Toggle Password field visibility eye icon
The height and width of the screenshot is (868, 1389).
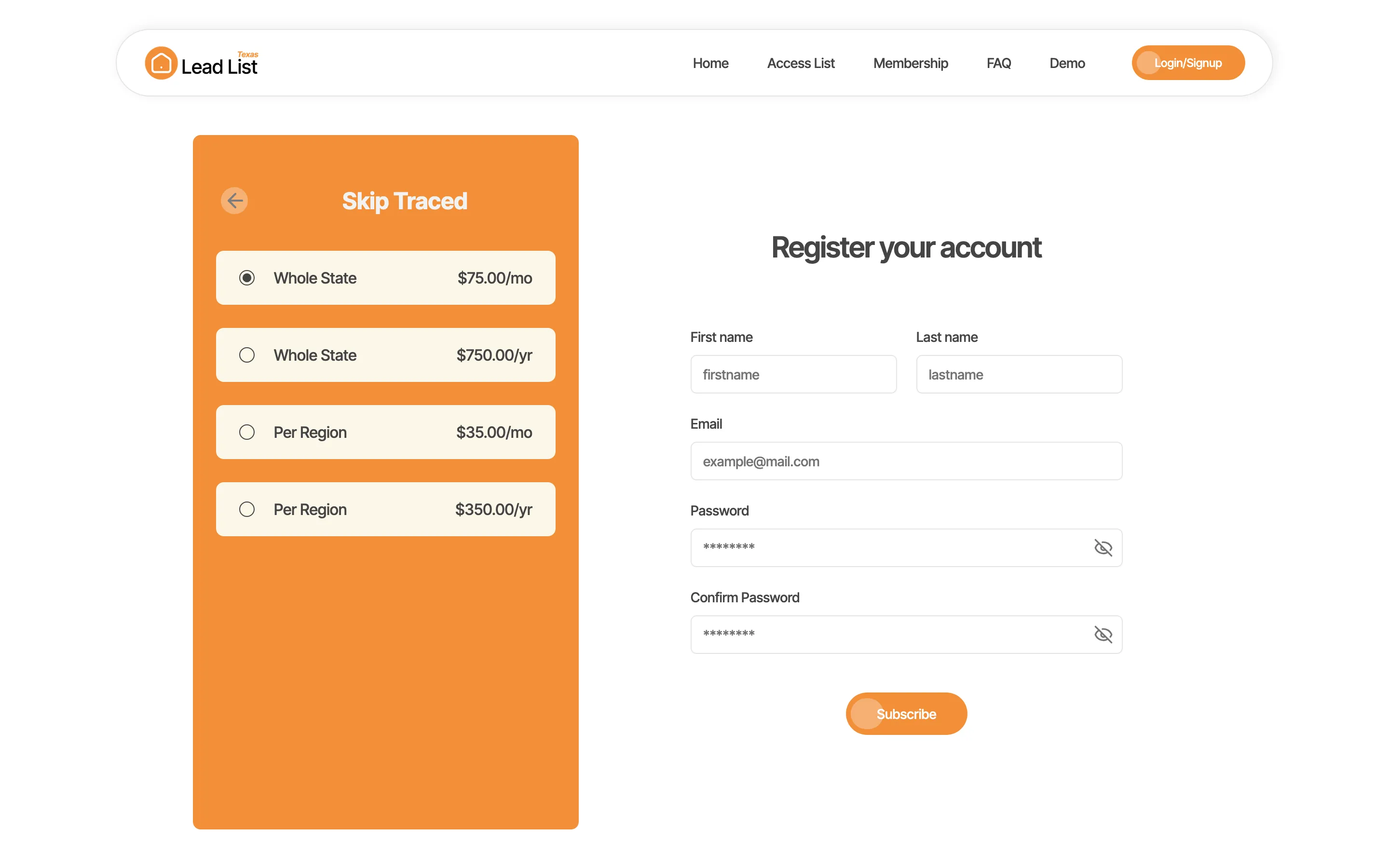[1103, 548]
